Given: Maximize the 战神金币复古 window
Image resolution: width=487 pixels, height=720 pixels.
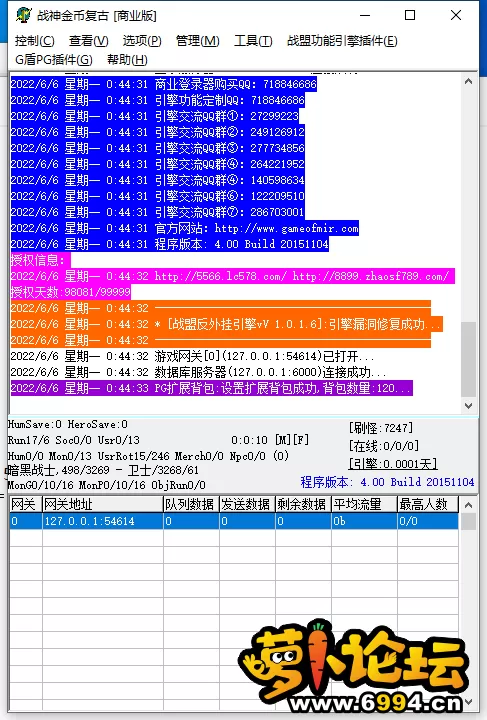Looking at the screenshot, I should (x=410, y=15).
